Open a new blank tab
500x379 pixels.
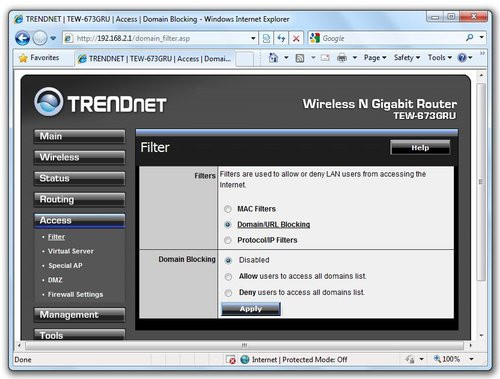click(245, 59)
